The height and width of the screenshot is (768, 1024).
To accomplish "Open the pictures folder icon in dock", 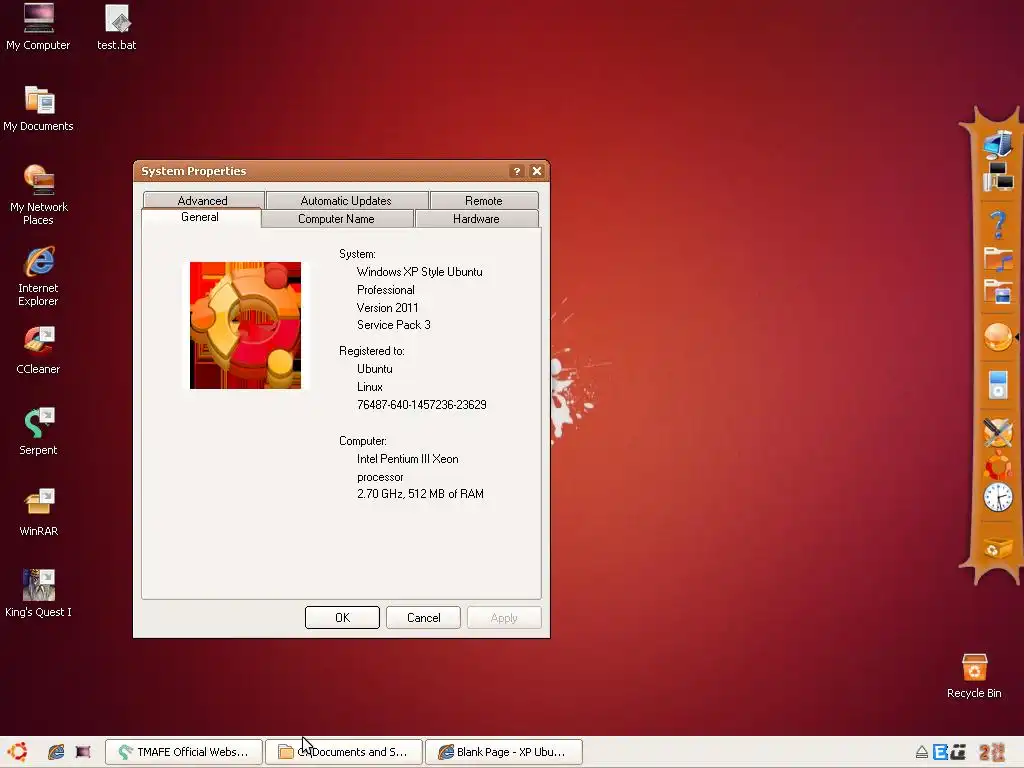I will click(x=998, y=292).
